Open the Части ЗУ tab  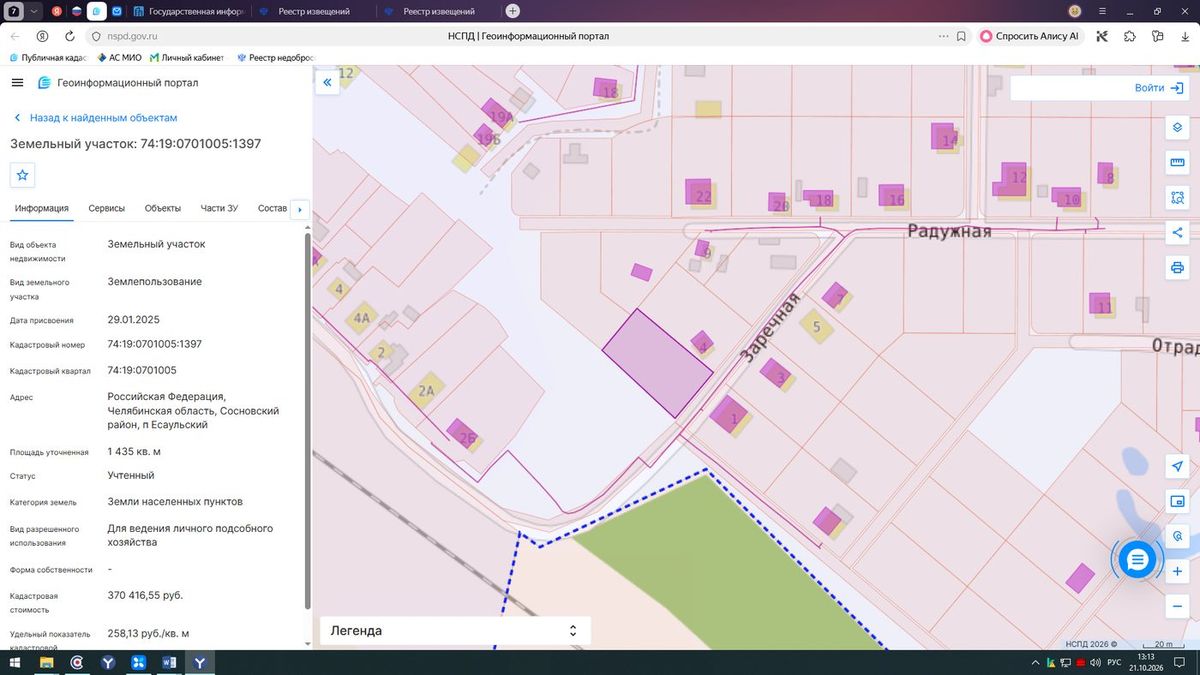coord(219,208)
